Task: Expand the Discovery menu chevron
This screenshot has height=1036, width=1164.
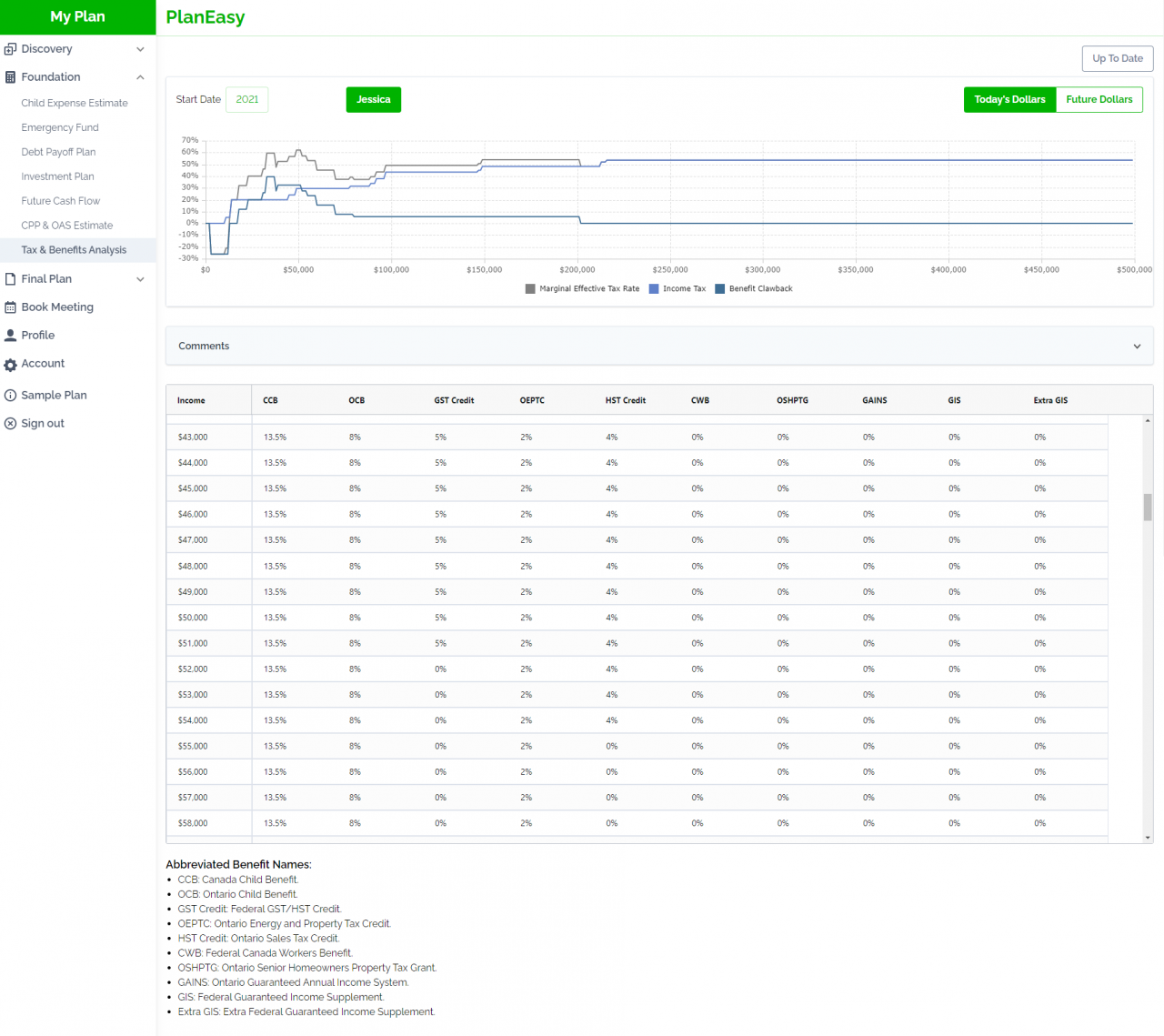Action: click(x=140, y=49)
